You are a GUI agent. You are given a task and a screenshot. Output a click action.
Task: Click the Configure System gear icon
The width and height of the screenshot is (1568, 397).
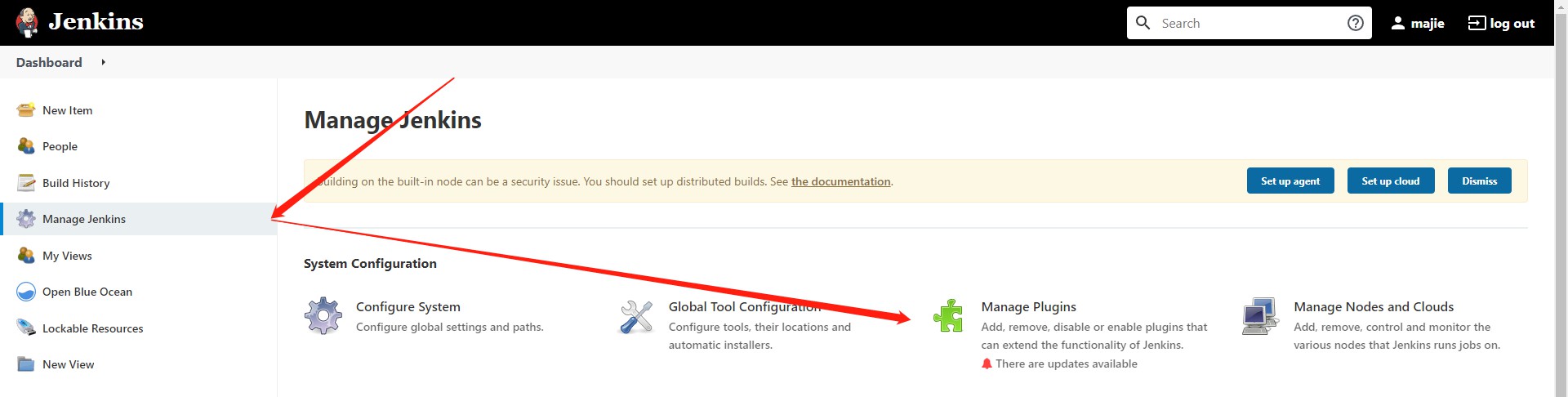click(323, 315)
